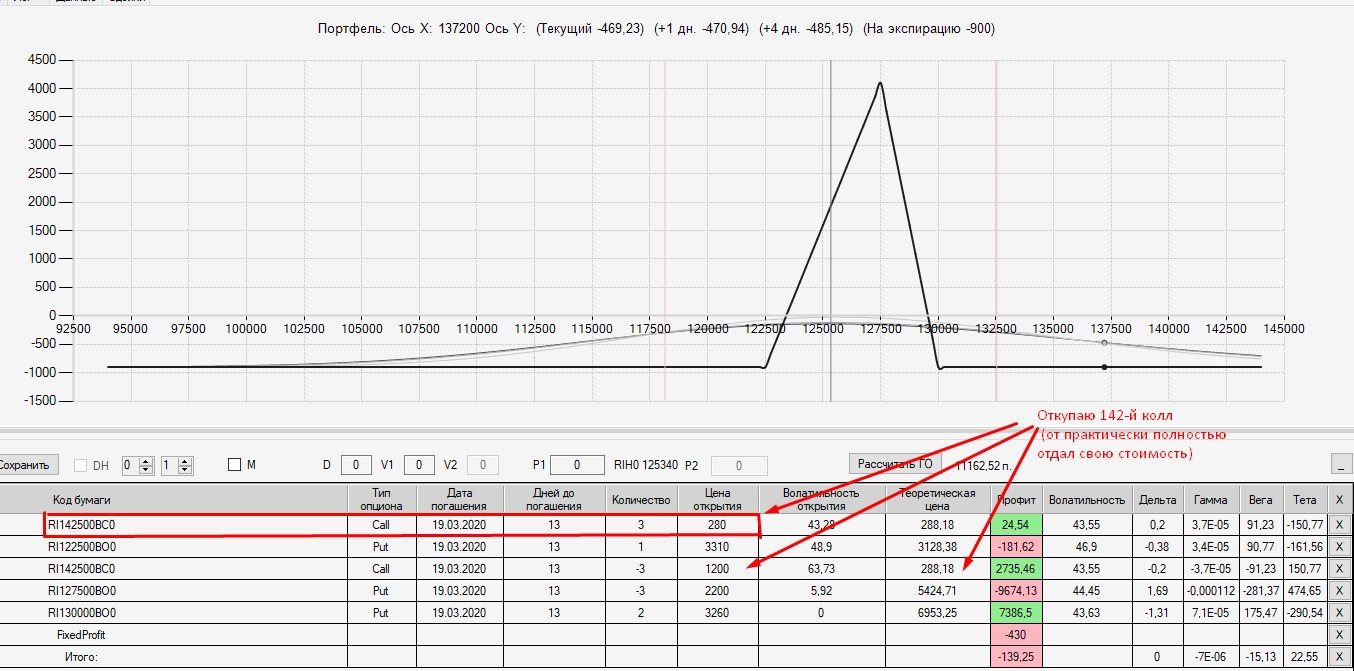This screenshot has width=1354, height=671.
Task: Focus the V1 input field
Action: pyautogui.click(x=419, y=465)
